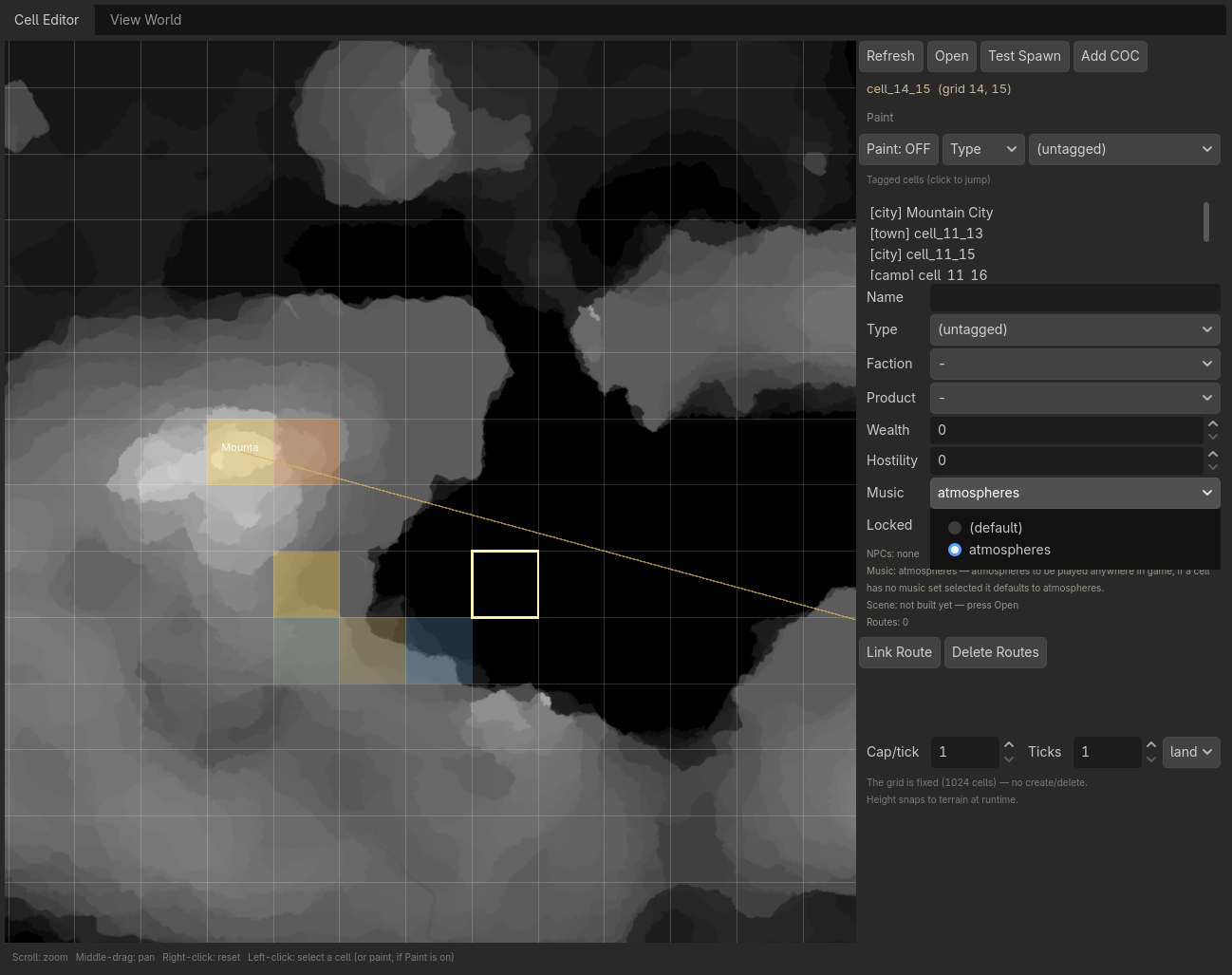Focus the Hostility value field
This screenshot has height=975, width=1232.
(x=1066, y=460)
